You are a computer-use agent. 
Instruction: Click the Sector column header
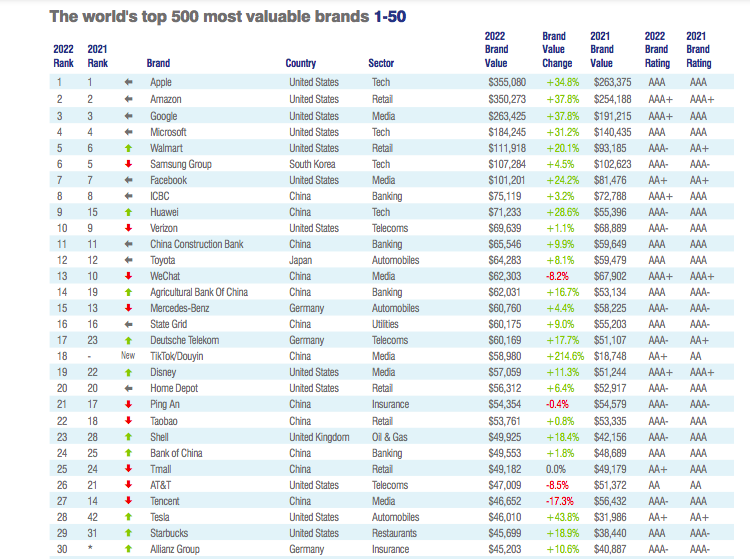(381, 63)
